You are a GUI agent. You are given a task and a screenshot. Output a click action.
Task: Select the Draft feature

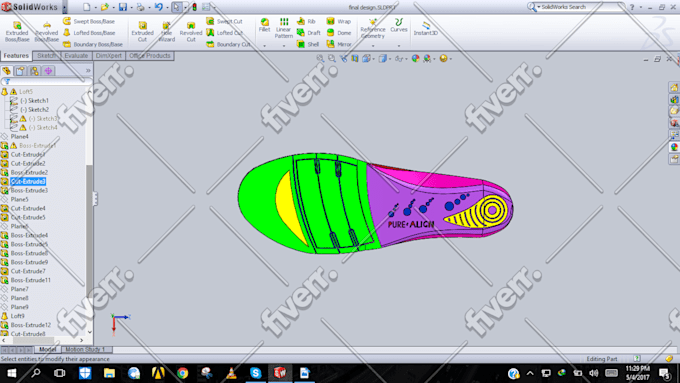point(308,33)
